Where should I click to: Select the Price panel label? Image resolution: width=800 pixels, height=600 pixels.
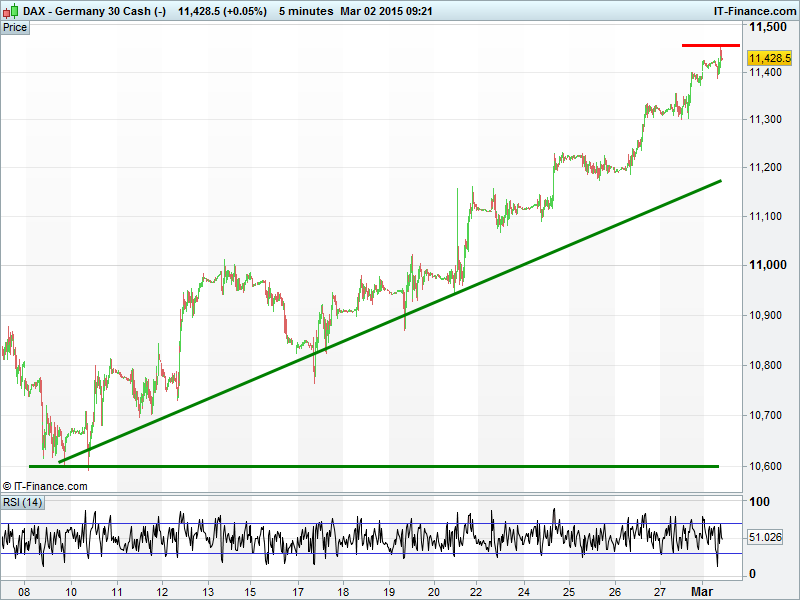point(15,27)
